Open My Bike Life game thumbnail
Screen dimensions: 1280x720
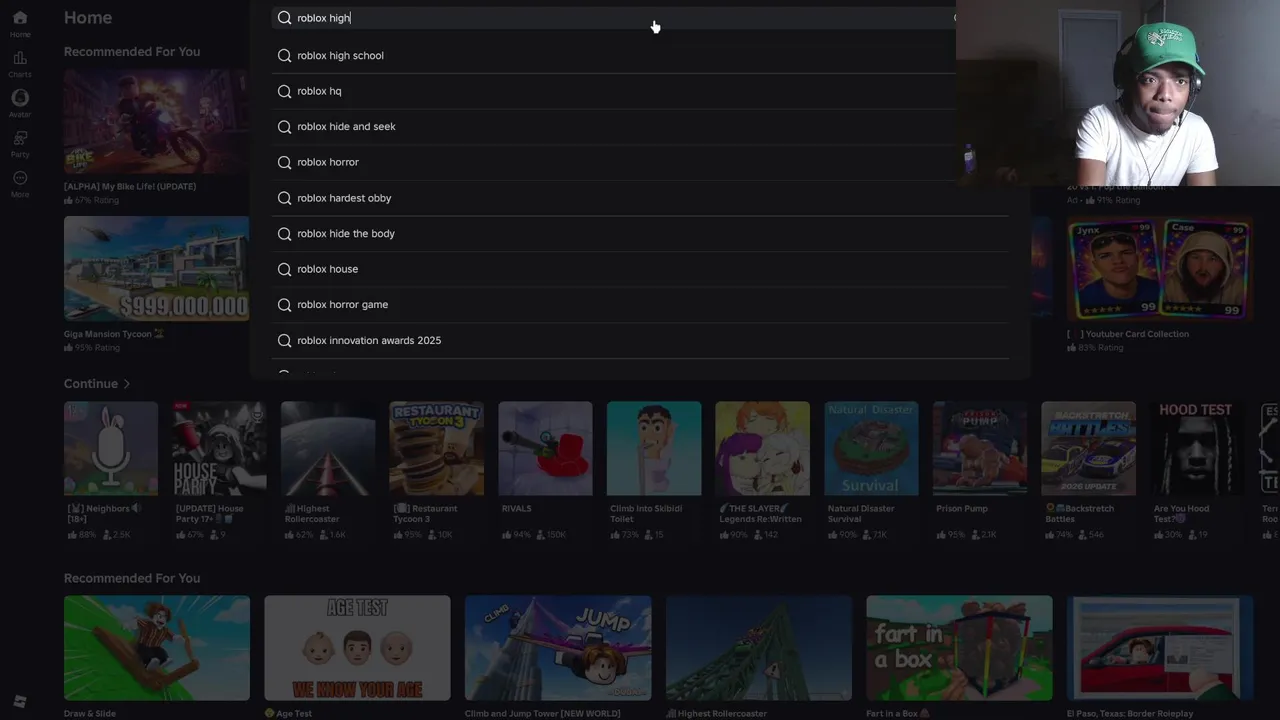pos(157,121)
